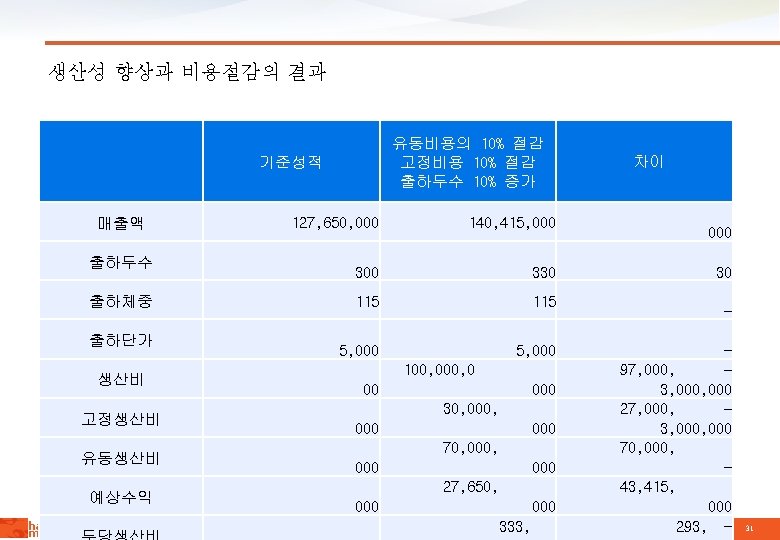This screenshot has height=540, width=780.
Task: Click the 생산비 row label
Action: tap(121, 379)
